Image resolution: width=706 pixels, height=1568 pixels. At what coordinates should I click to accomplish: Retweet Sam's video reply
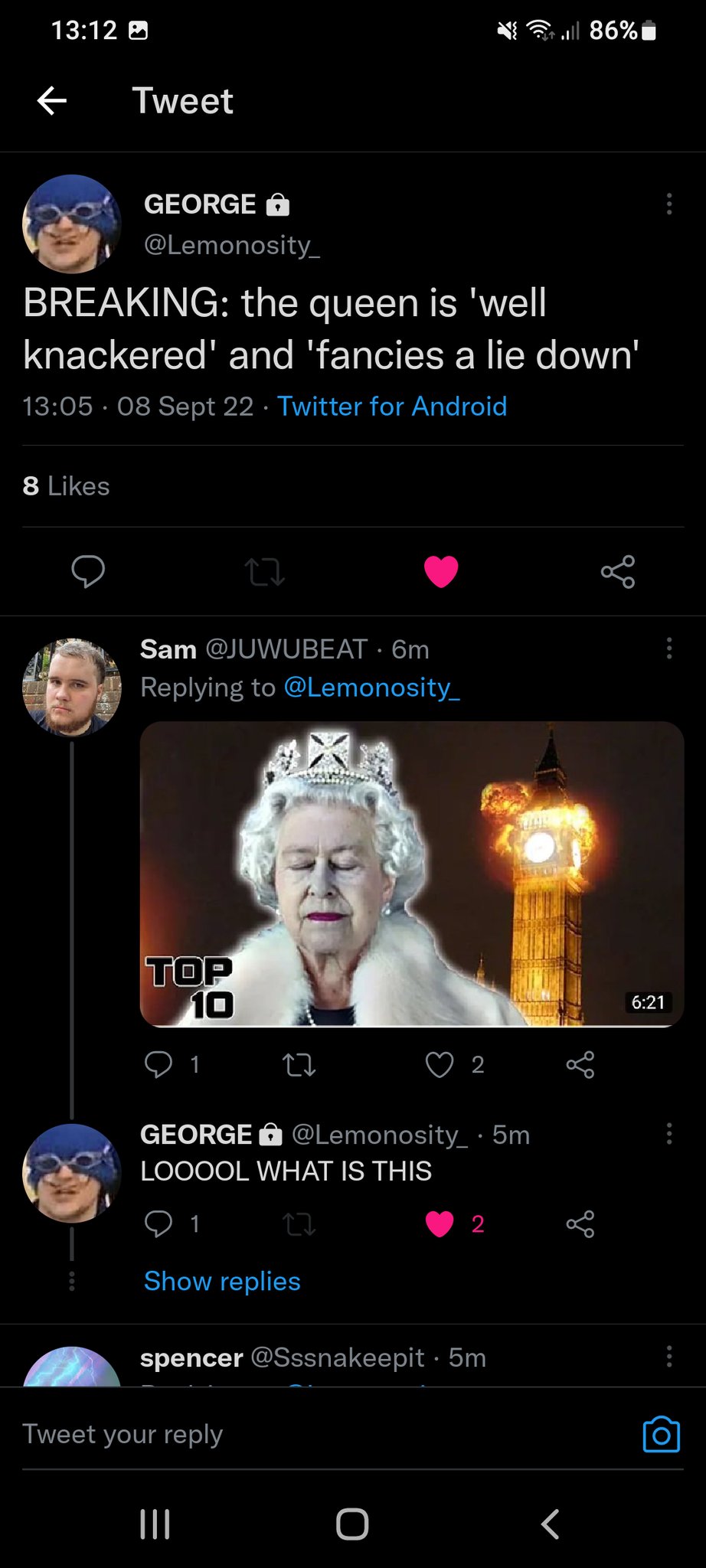(x=299, y=1064)
